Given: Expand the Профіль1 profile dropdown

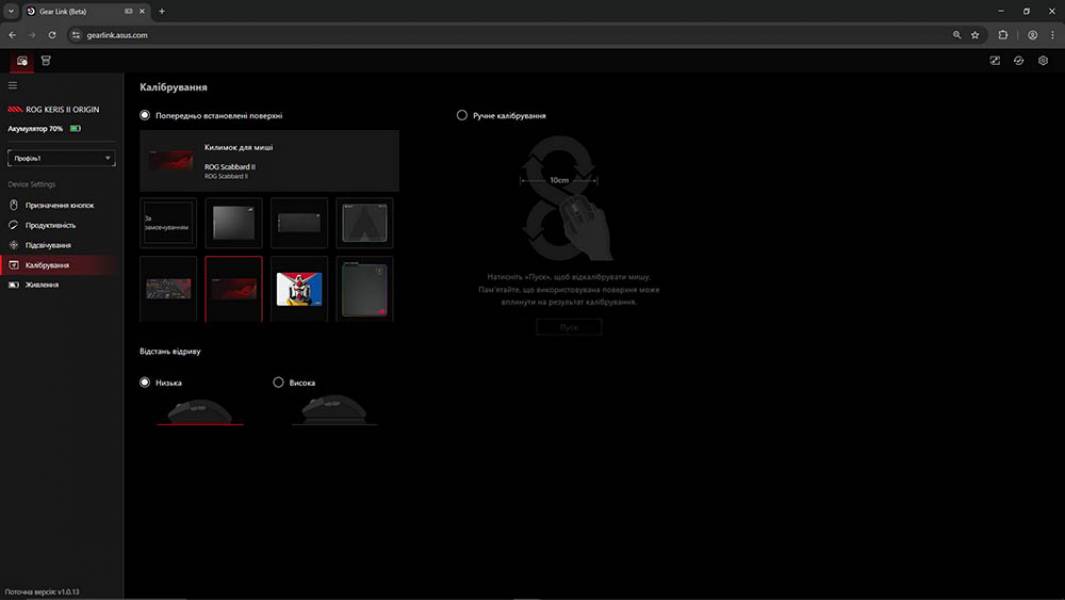Looking at the screenshot, I should 61,158.
